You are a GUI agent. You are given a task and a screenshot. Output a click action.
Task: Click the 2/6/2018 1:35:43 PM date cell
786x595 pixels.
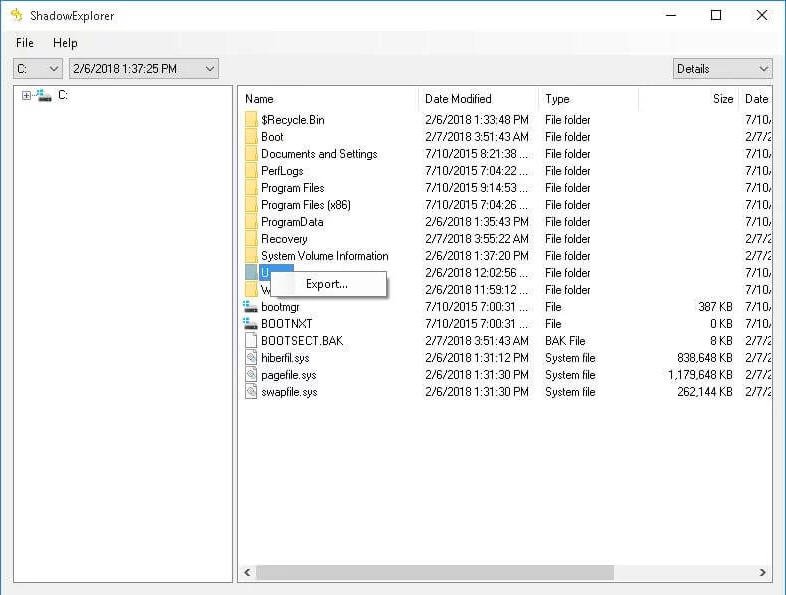pyautogui.click(x=477, y=222)
